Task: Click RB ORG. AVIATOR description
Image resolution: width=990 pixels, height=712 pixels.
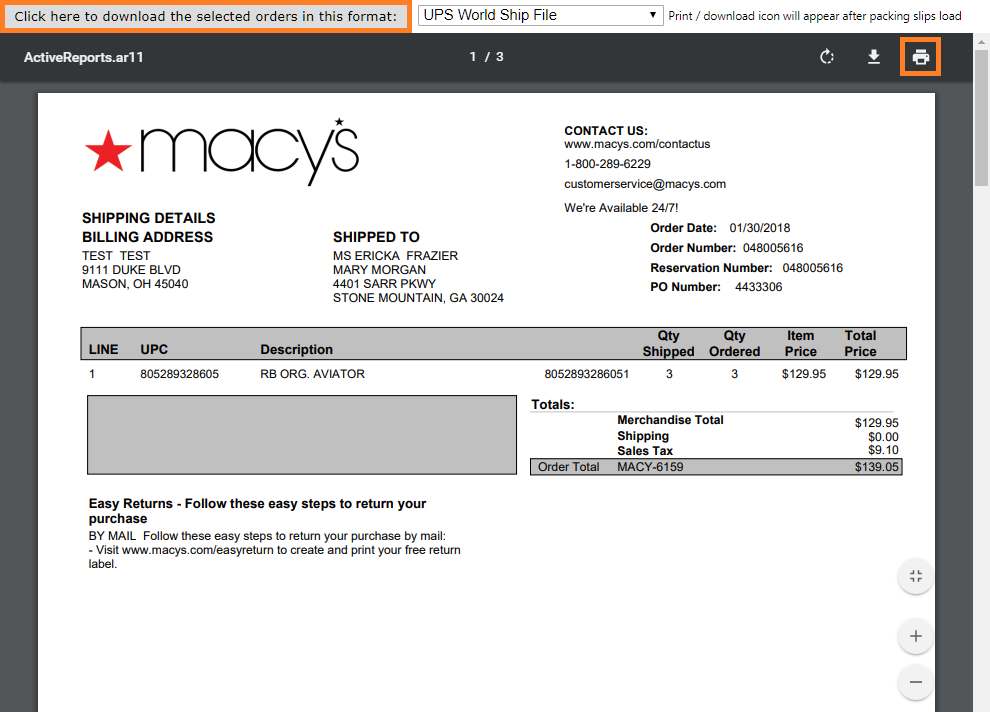Action: [313, 374]
